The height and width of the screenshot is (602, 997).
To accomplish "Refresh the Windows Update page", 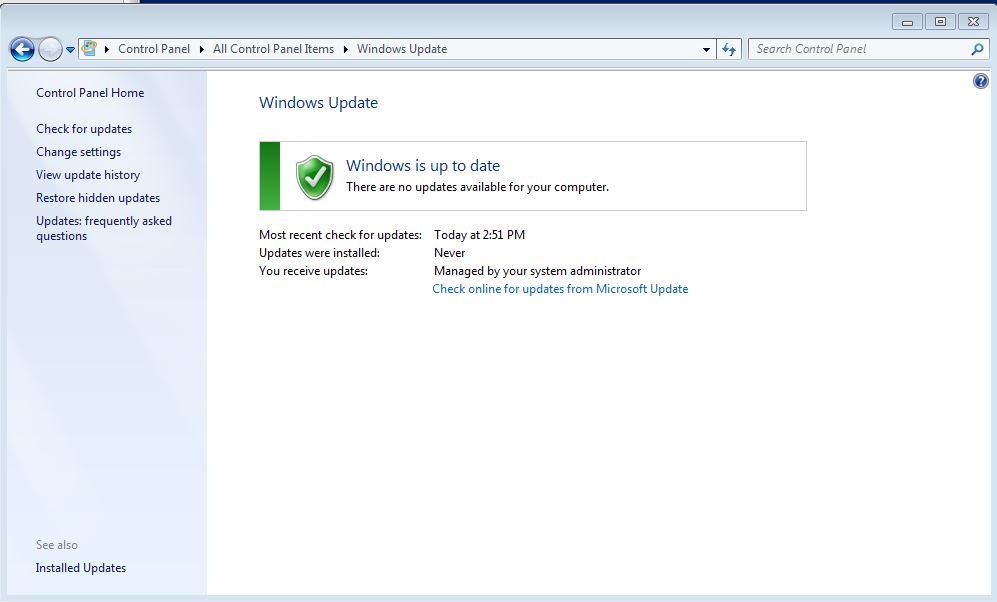I will coord(729,49).
